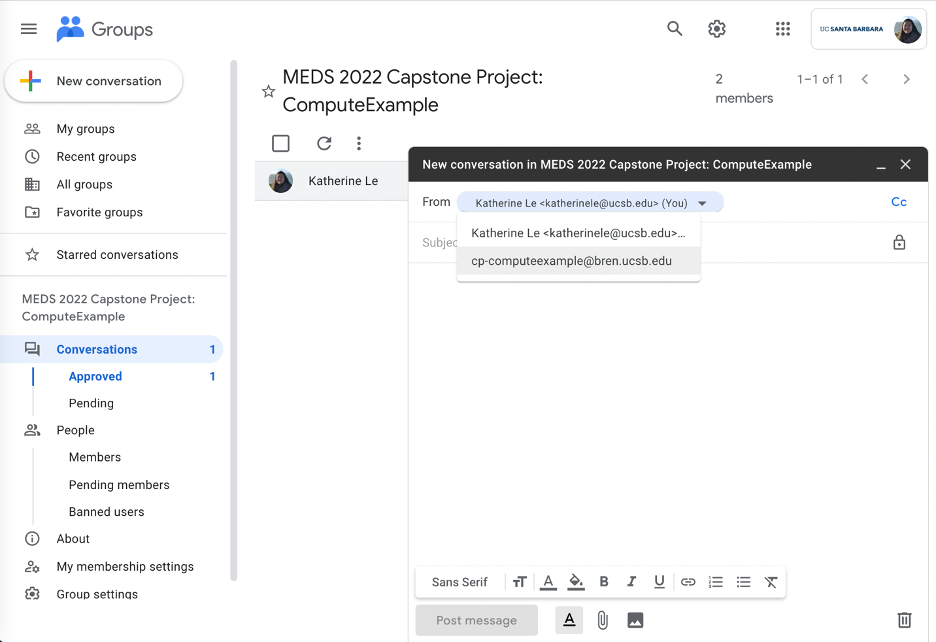Toggle the bulleted list
The height and width of the screenshot is (642, 936).
coord(743,582)
